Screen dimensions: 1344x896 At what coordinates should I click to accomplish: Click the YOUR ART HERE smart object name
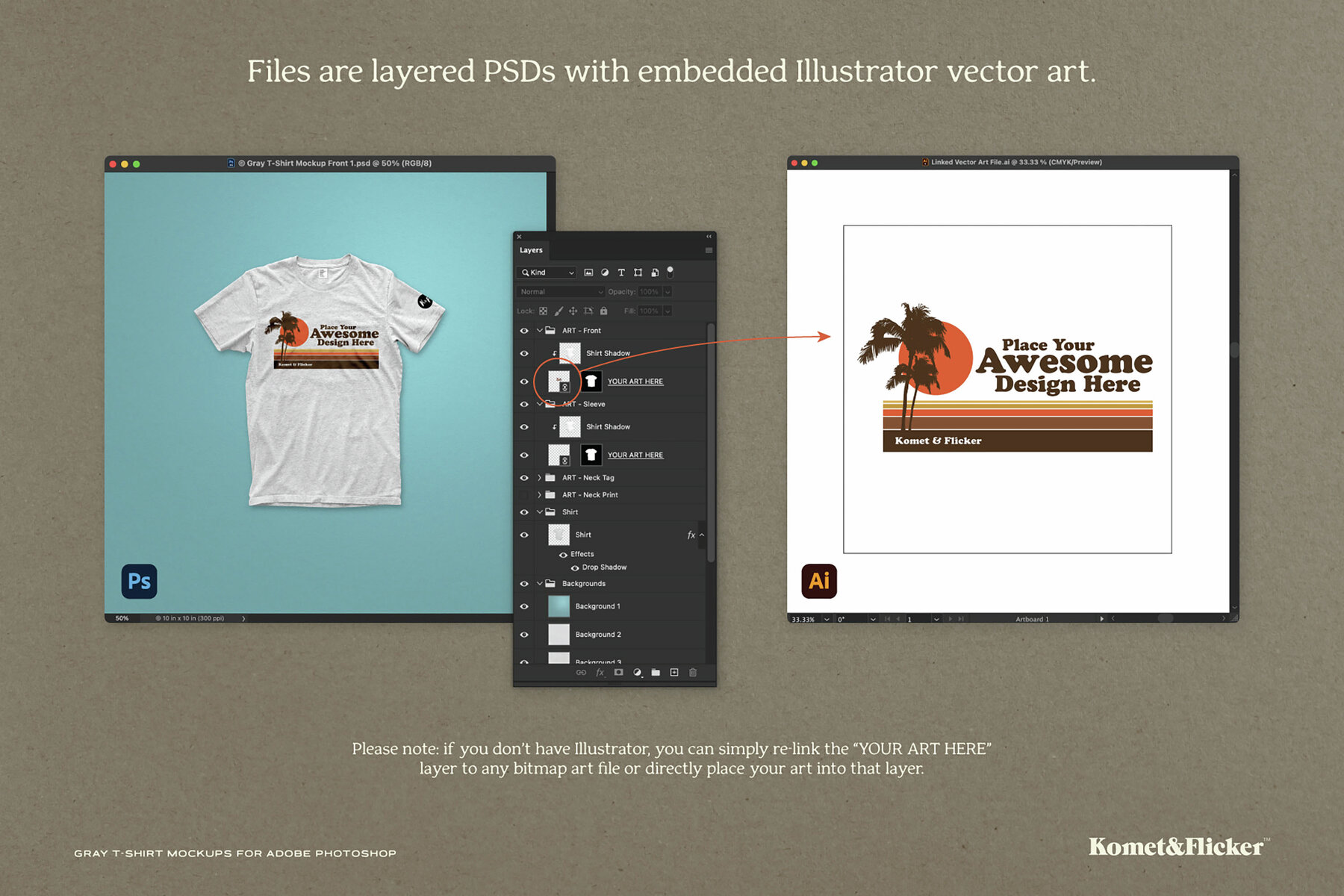tap(635, 382)
